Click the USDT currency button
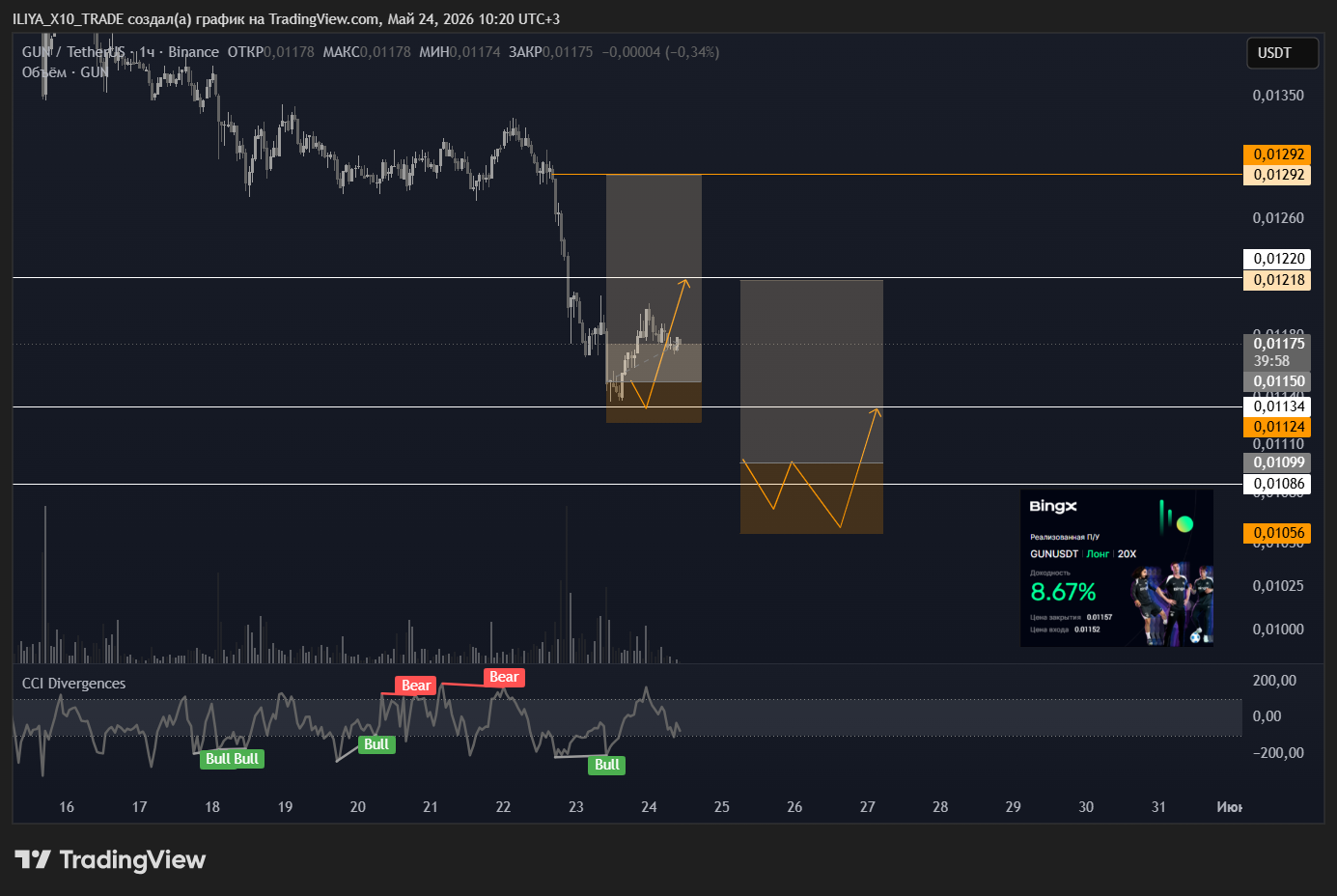Viewport: 1337px width, 896px height. pyautogui.click(x=1282, y=53)
